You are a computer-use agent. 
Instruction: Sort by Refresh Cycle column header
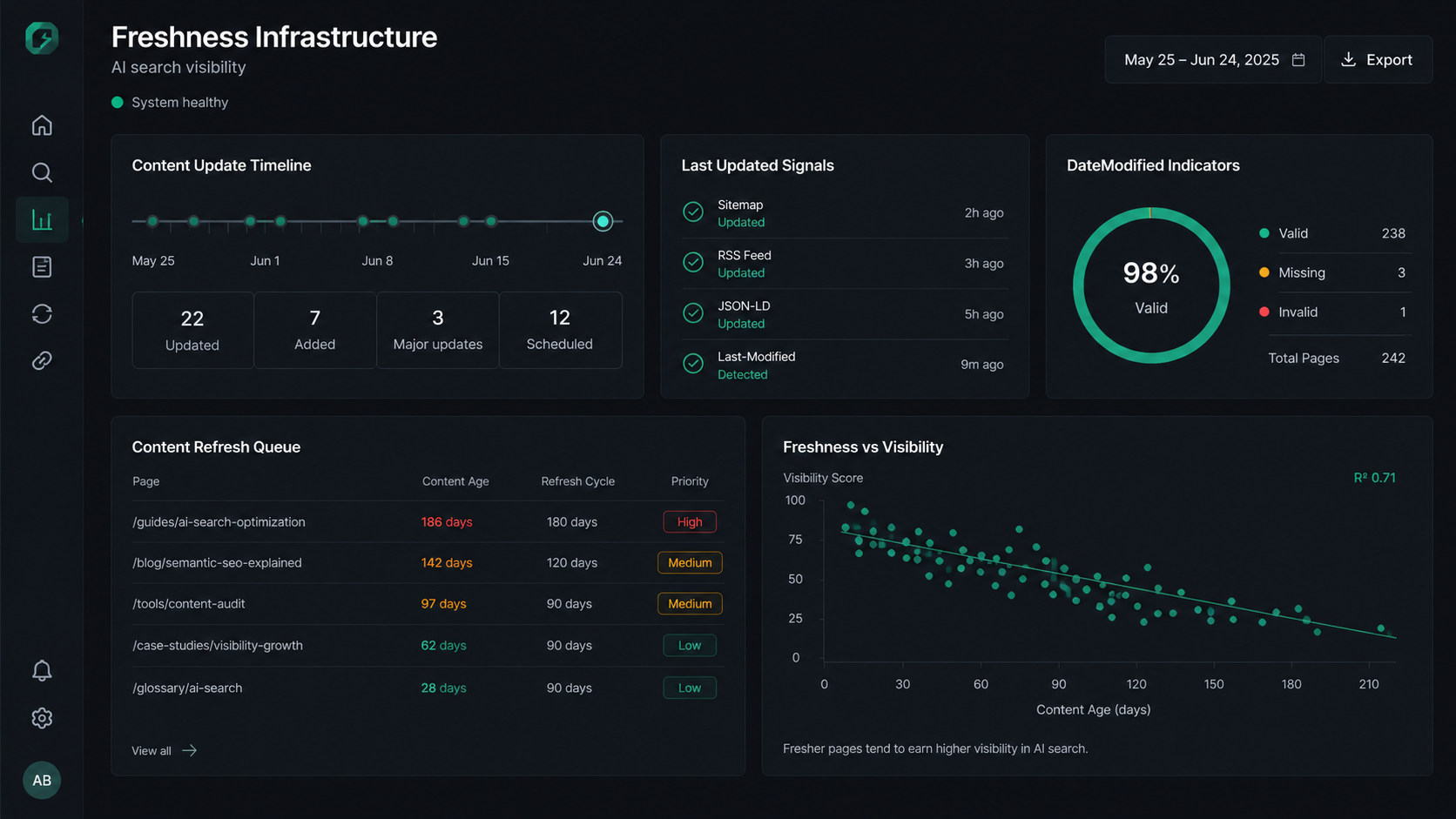tap(577, 481)
